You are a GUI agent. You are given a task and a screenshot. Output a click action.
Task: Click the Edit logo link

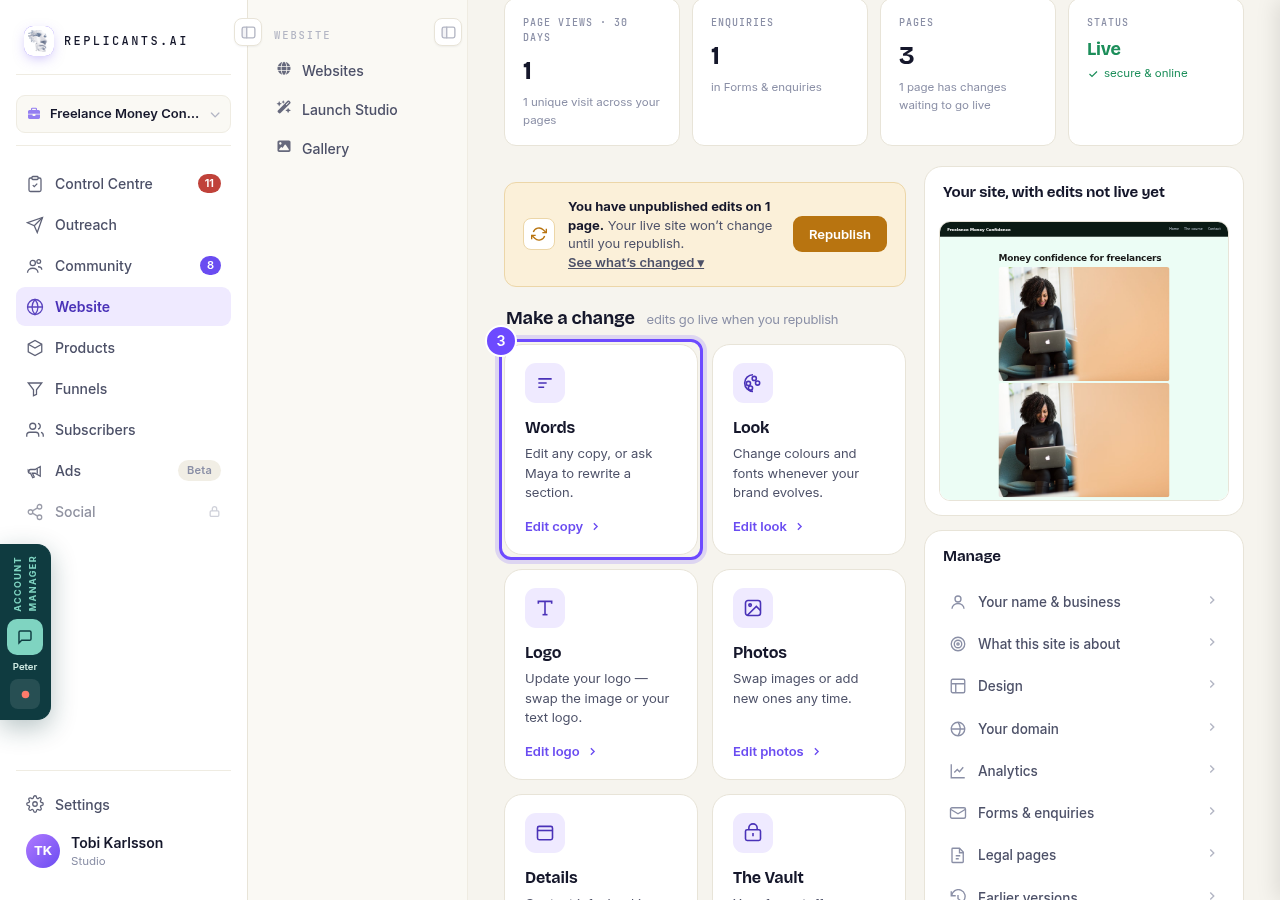561,752
